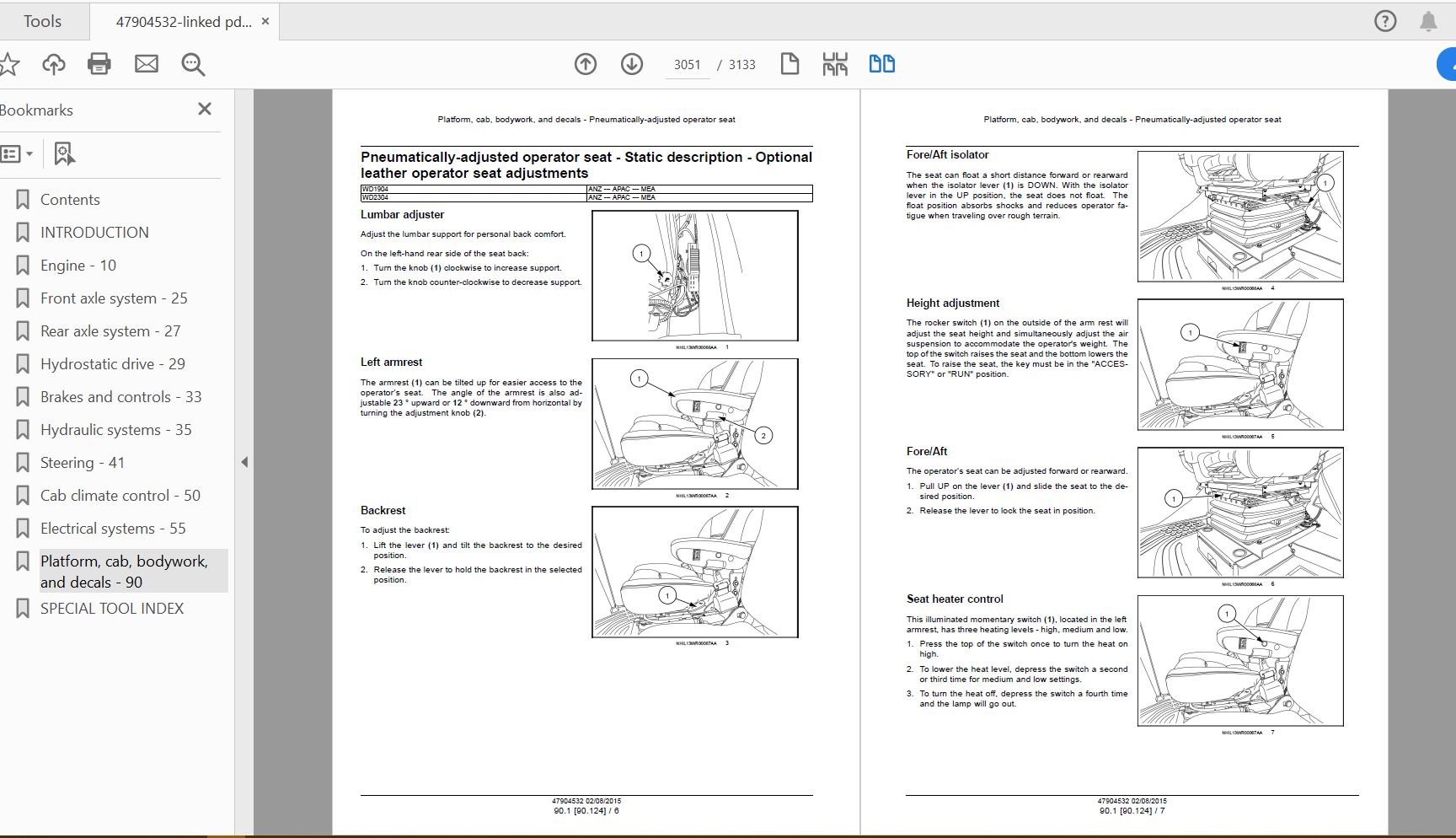Screen dimensions: 1456x838
Task: Send file by email envelope icon
Action: point(147,64)
